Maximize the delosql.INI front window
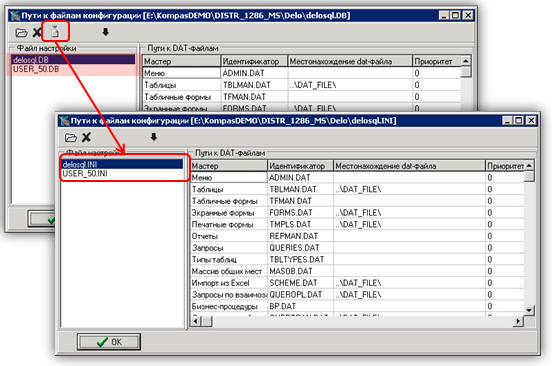 tap(519, 121)
